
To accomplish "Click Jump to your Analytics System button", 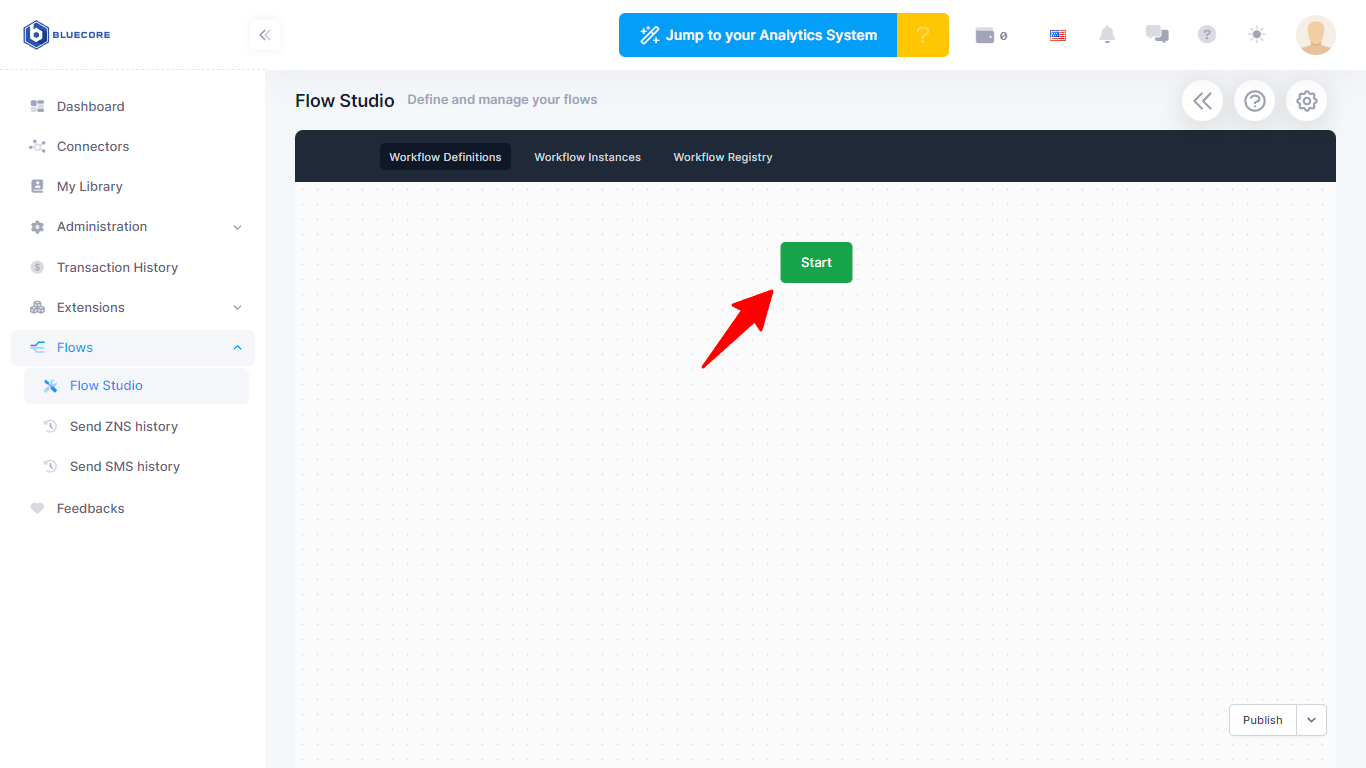I will 758,35.
